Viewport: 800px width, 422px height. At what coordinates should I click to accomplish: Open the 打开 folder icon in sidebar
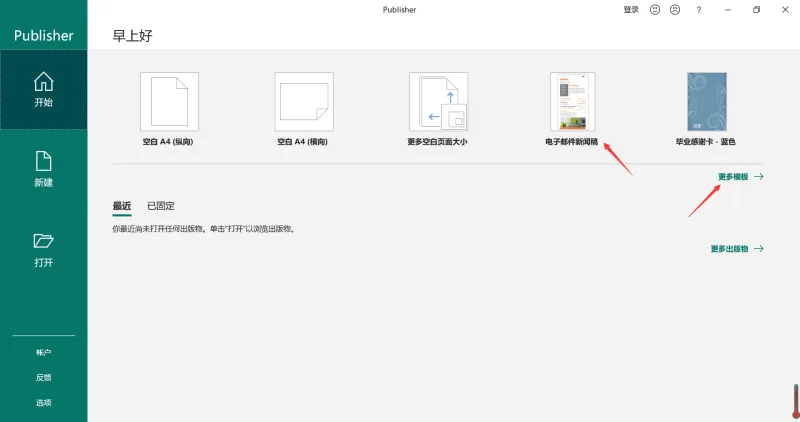click(x=43, y=240)
